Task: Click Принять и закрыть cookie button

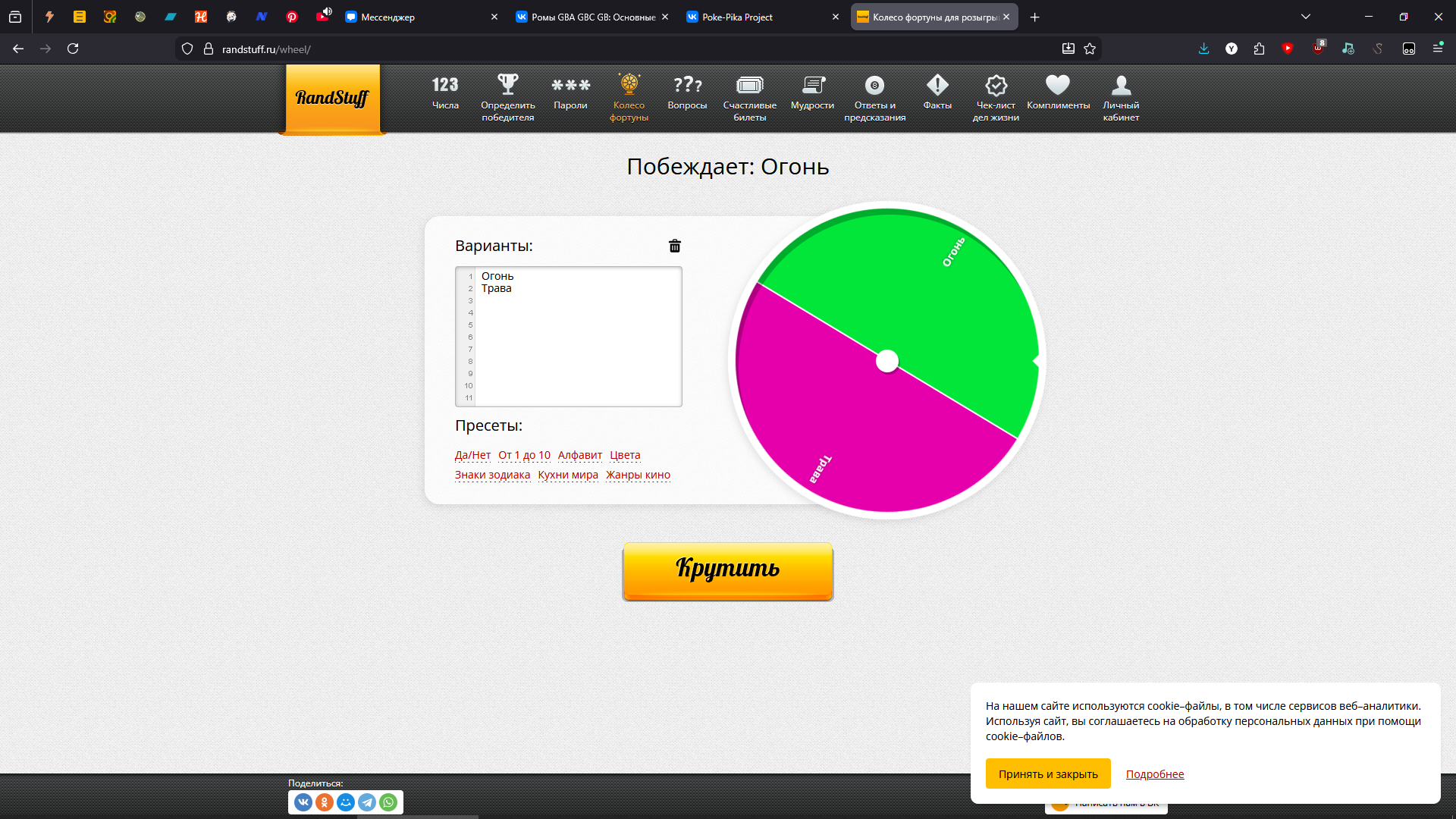Action: 1048,774
